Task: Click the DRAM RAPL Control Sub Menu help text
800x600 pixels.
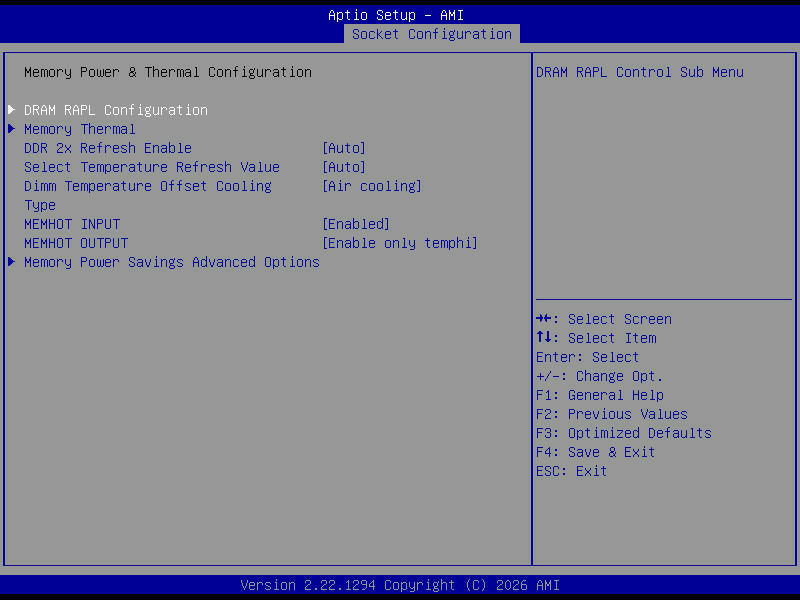Action: click(640, 72)
